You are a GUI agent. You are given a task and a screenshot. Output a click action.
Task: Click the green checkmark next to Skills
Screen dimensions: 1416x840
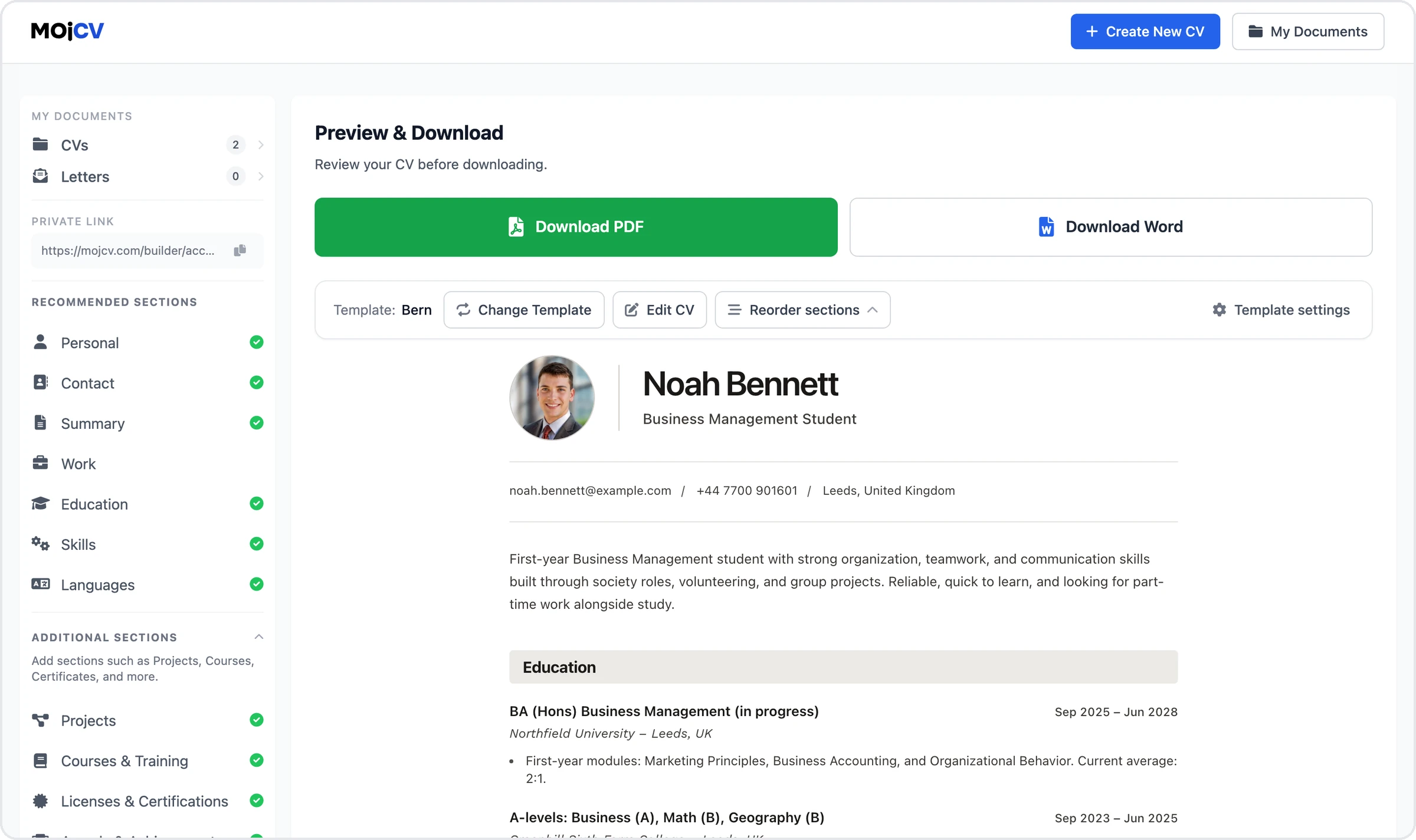pyautogui.click(x=256, y=544)
